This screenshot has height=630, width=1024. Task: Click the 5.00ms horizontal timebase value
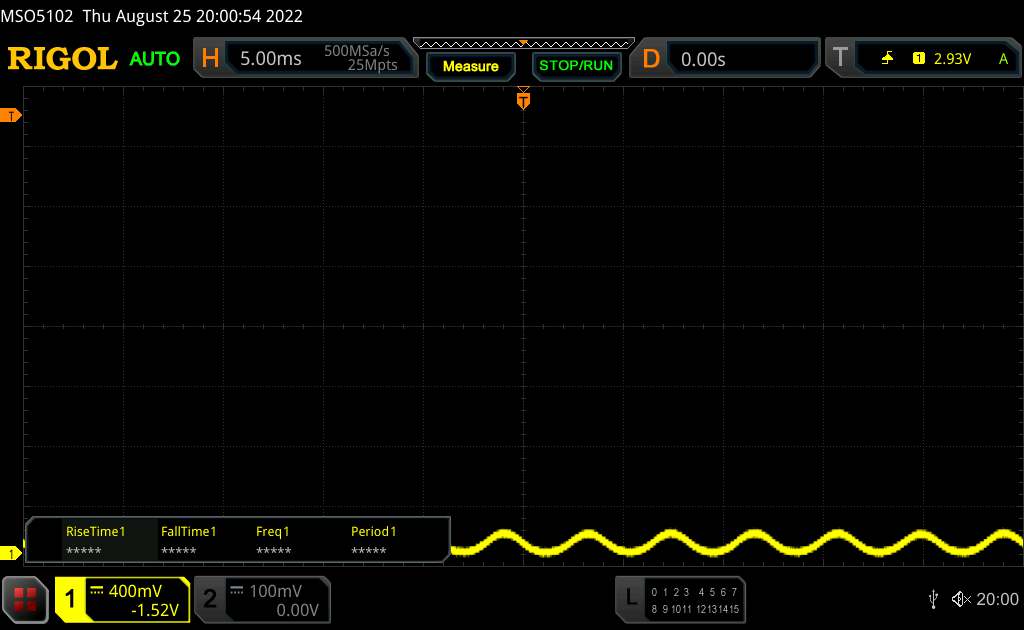[270, 59]
